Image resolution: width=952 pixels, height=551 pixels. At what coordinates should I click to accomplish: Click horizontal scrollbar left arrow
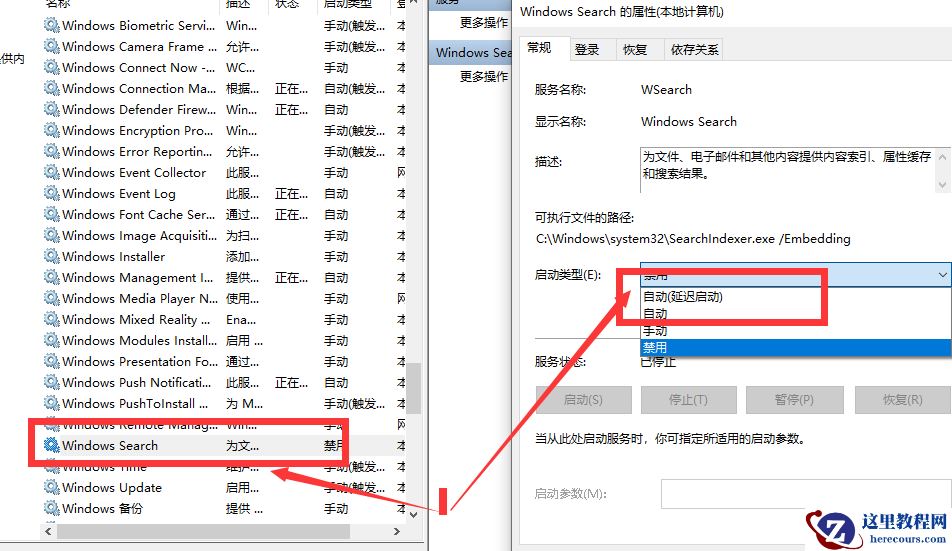(x=49, y=532)
